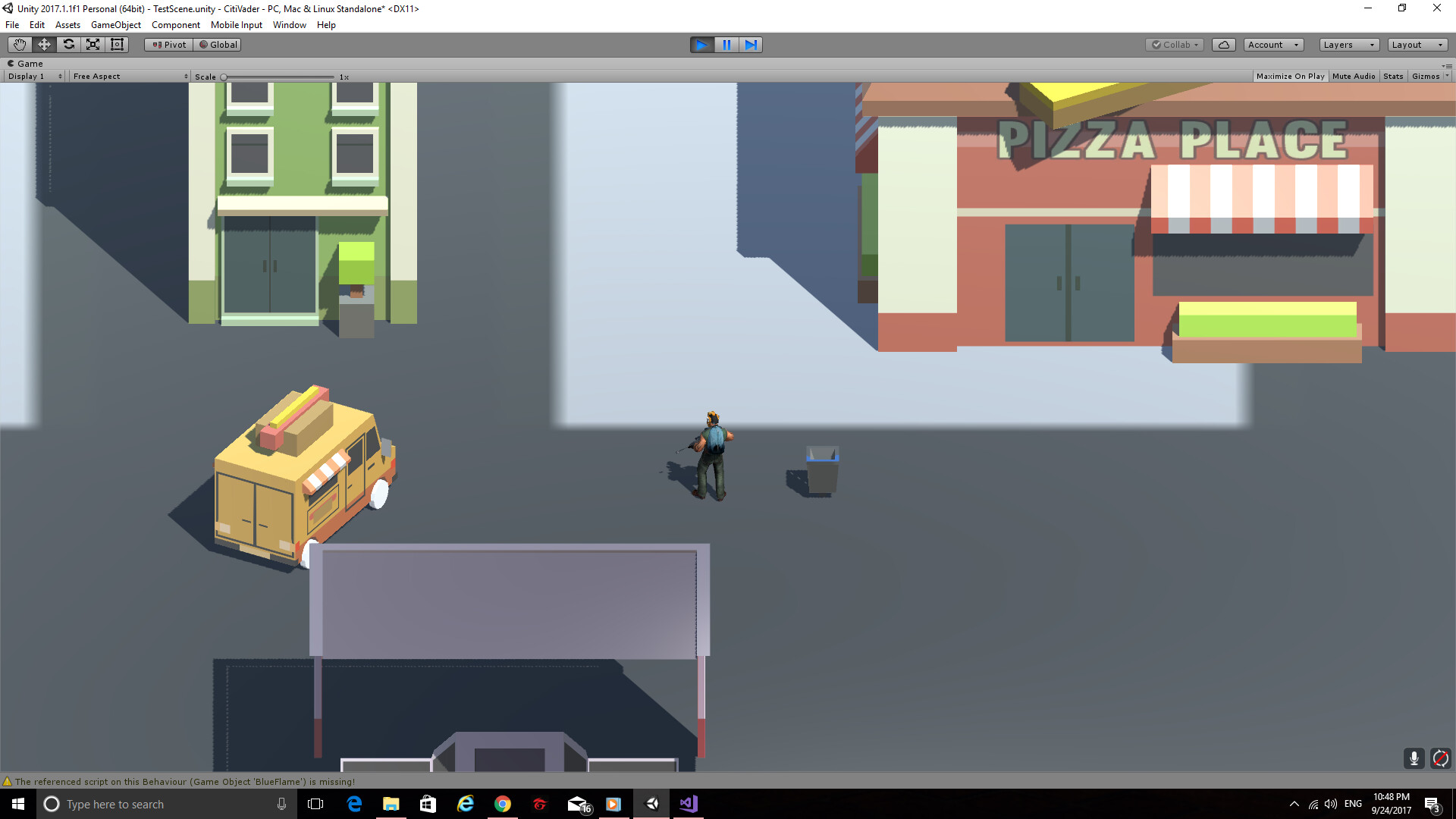Screen dimensions: 1456x819
Task: Toggle Maximize On Play
Action: point(1290,77)
